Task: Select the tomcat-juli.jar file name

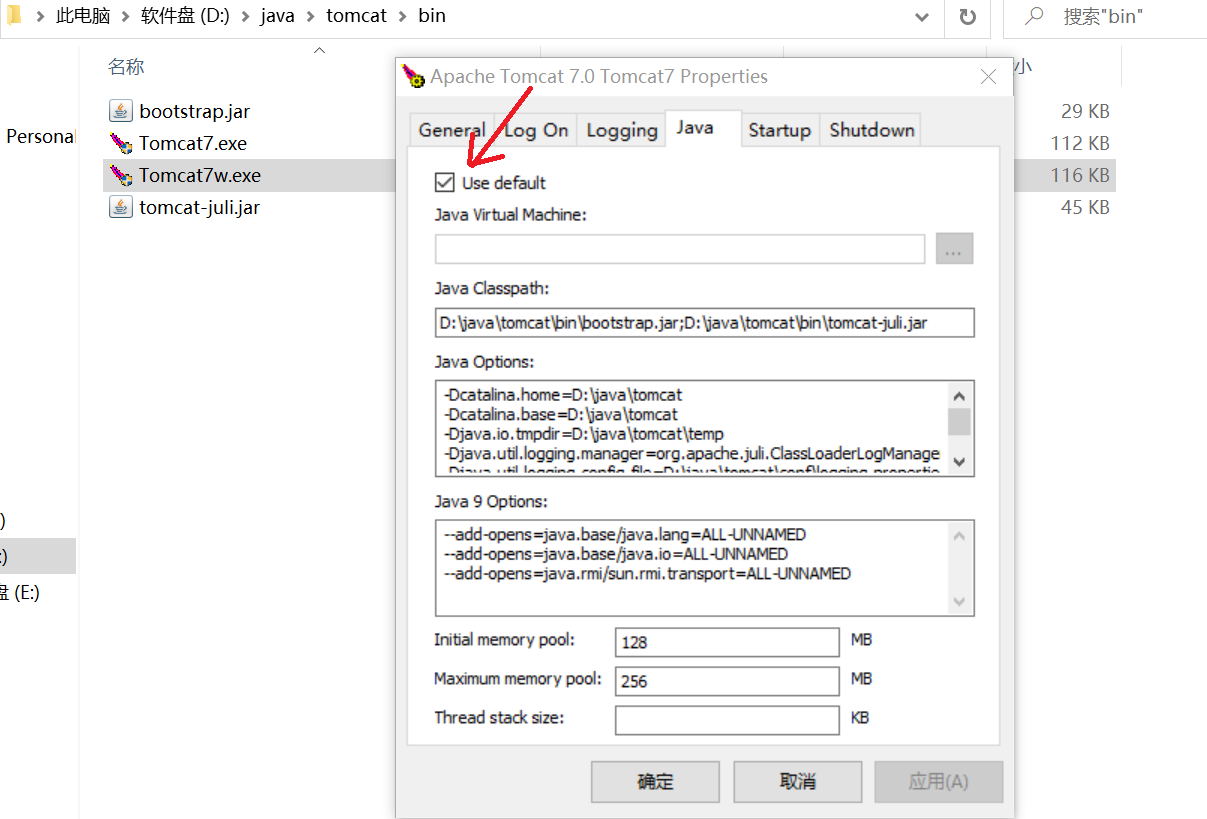Action: [200, 207]
